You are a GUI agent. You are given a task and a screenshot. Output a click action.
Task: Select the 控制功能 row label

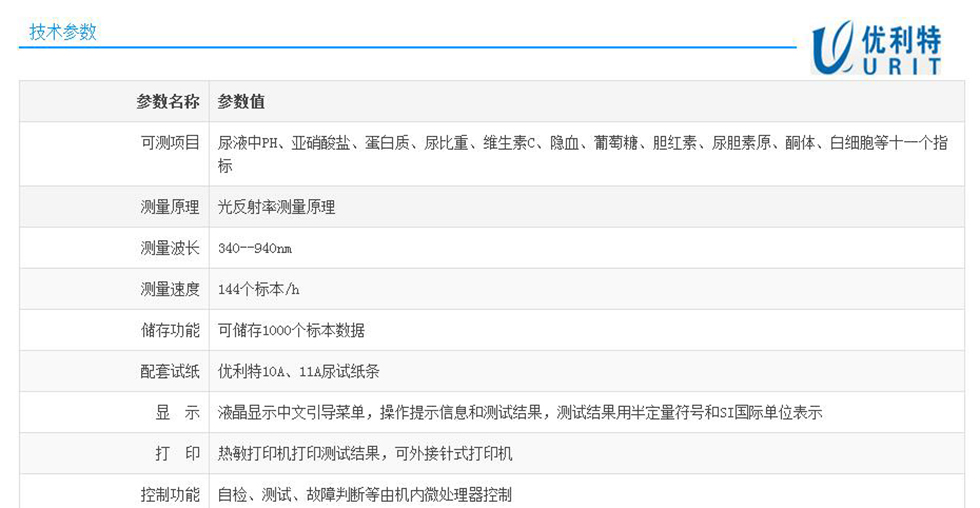170,494
